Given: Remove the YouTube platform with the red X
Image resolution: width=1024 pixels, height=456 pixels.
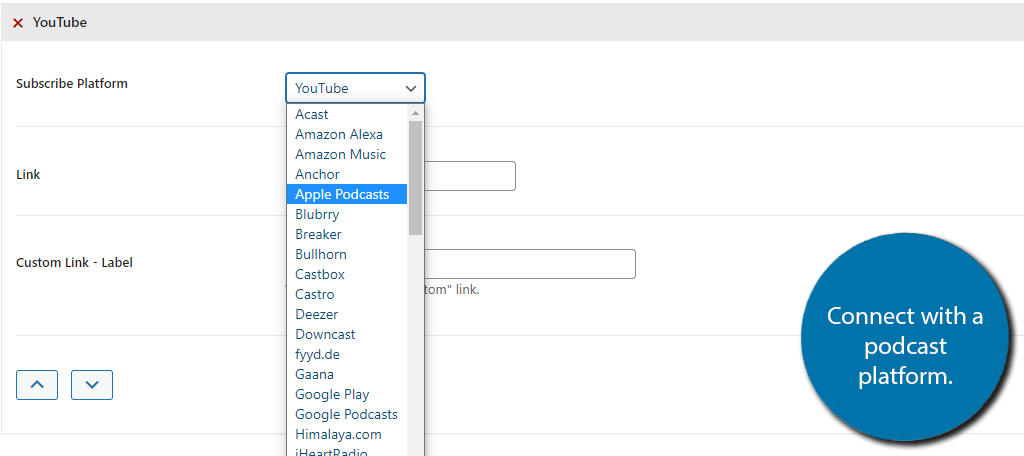Looking at the screenshot, I should [18, 23].
